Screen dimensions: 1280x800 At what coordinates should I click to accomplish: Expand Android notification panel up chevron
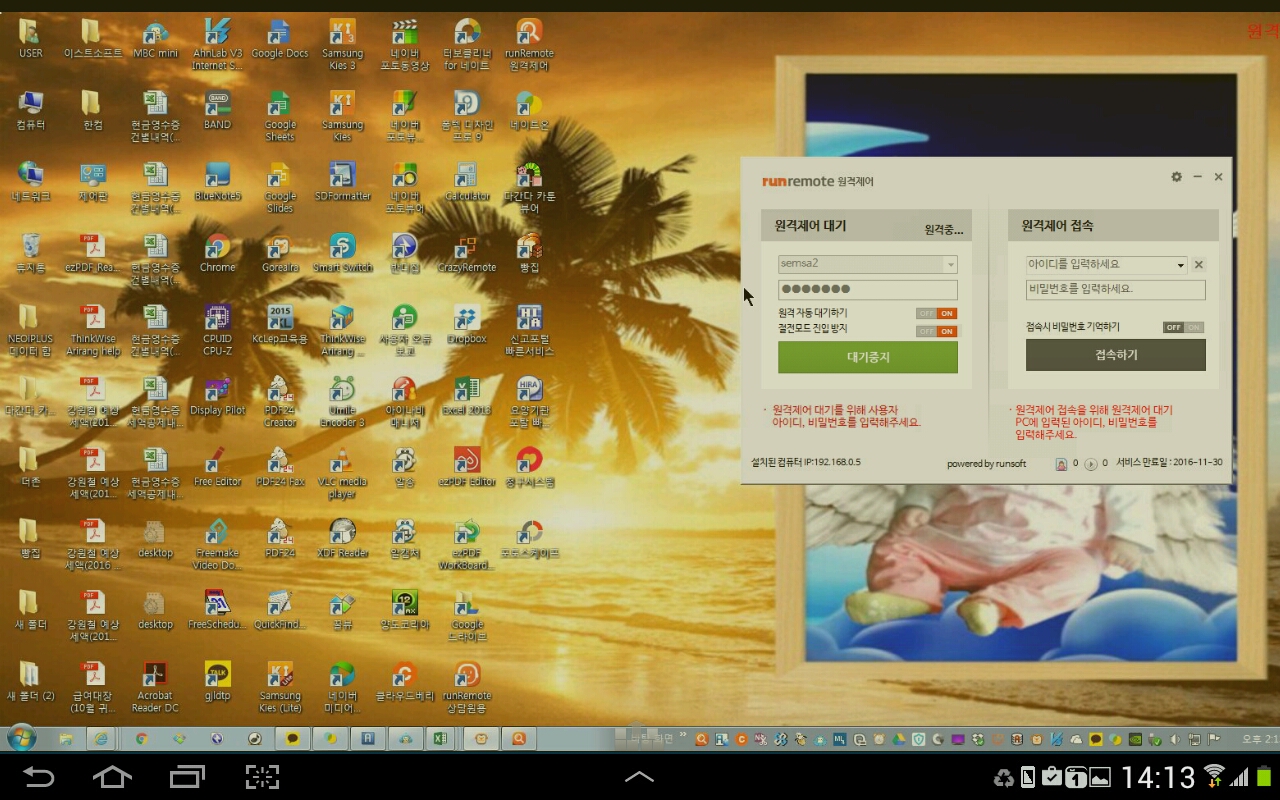639,777
